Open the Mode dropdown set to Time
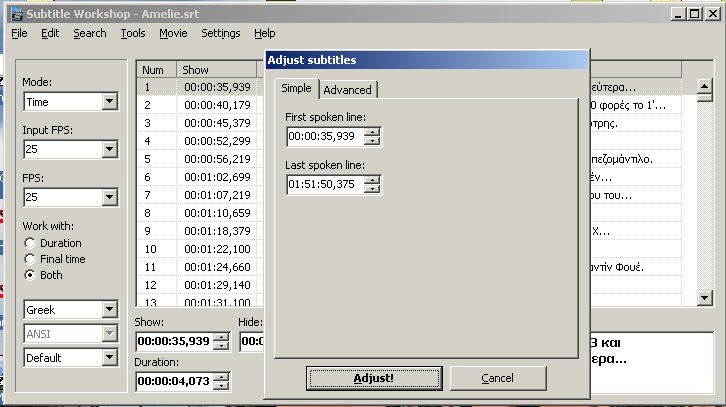Viewport: 726px width, 407px height. pyautogui.click(x=109, y=102)
